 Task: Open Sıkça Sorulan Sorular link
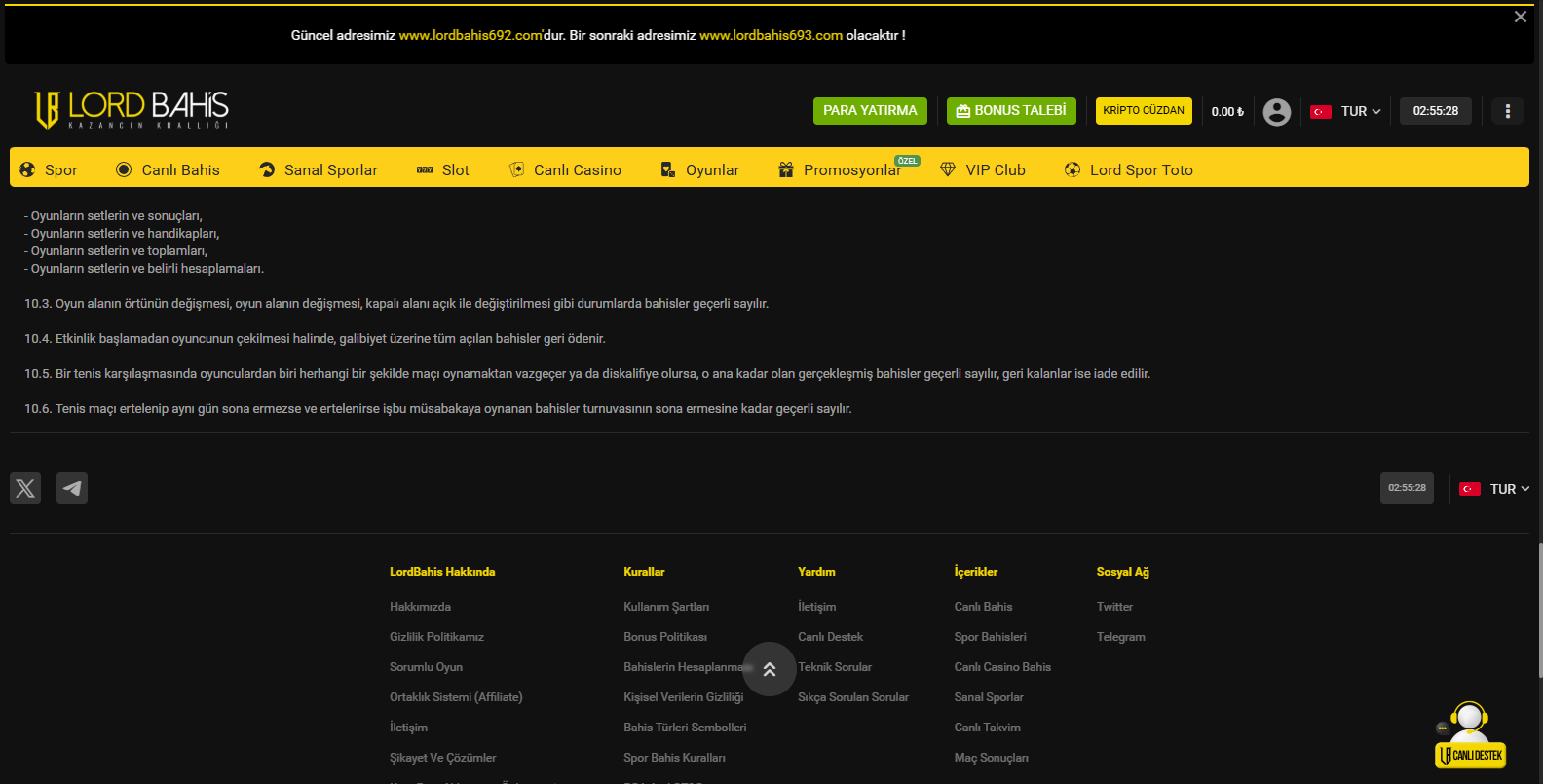tap(853, 697)
